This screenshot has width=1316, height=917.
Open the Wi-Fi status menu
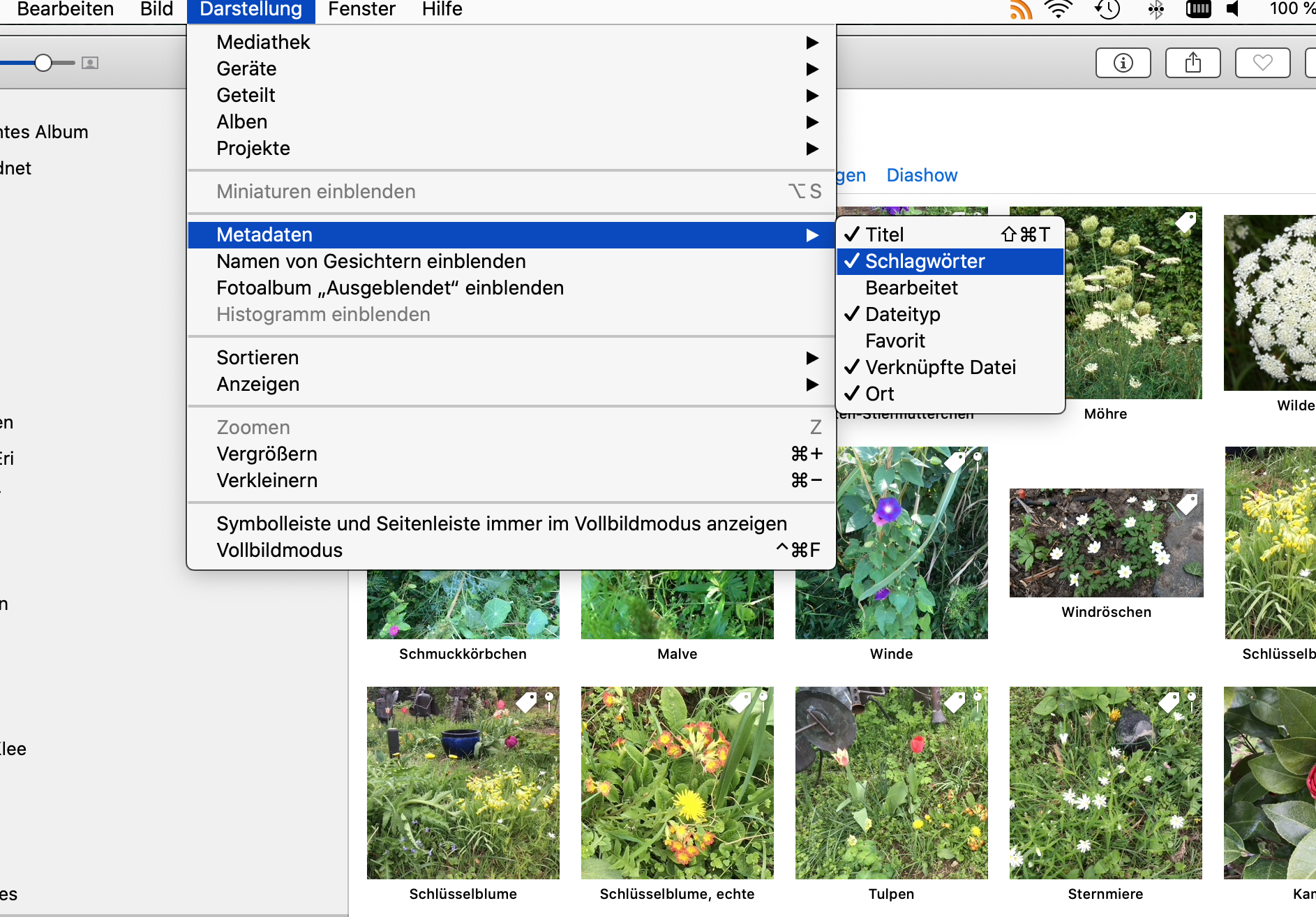pyautogui.click(x=1059, y=10)
